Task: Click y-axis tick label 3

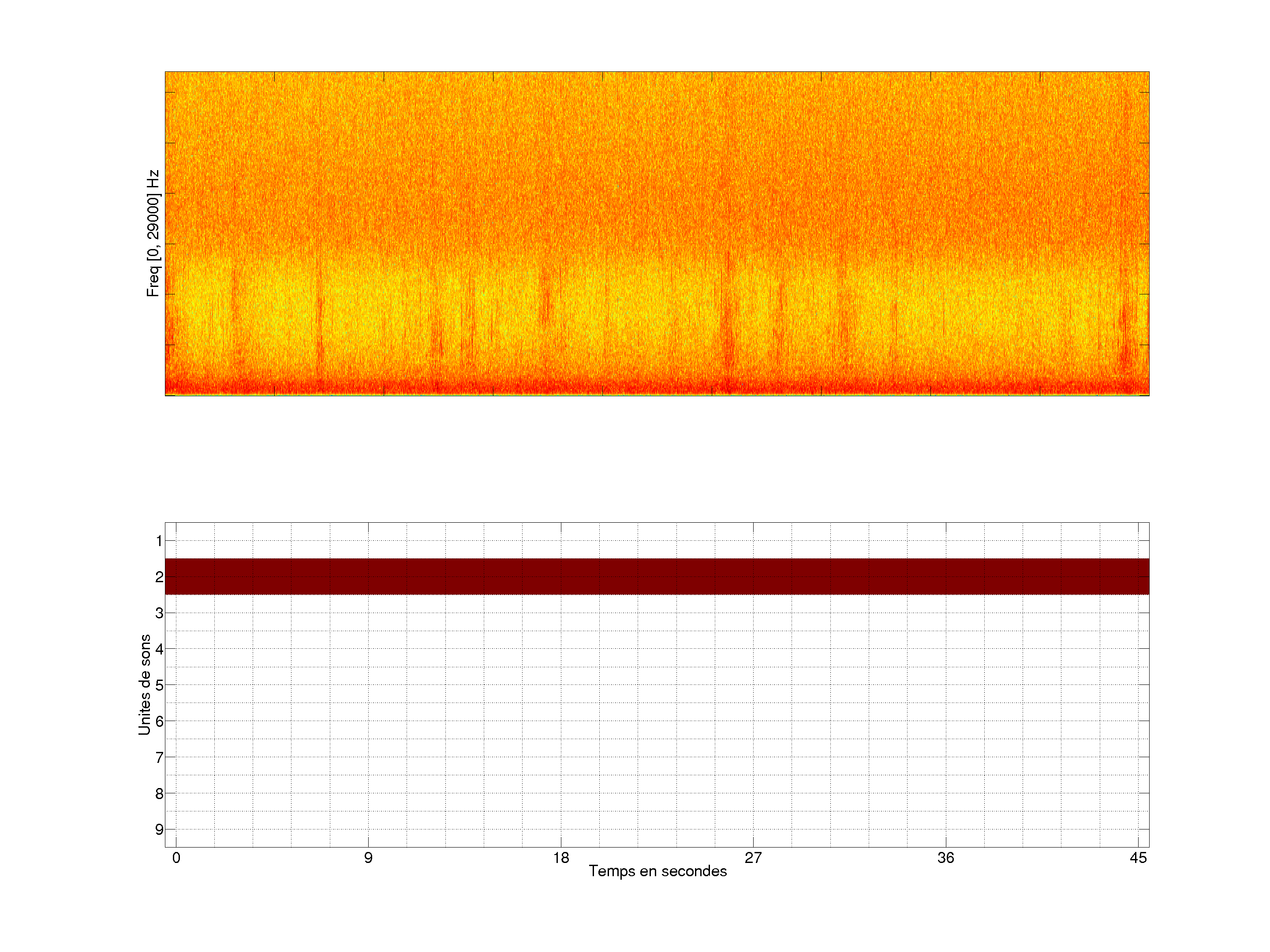Action: pyautogui.click(x=159, y=613)
